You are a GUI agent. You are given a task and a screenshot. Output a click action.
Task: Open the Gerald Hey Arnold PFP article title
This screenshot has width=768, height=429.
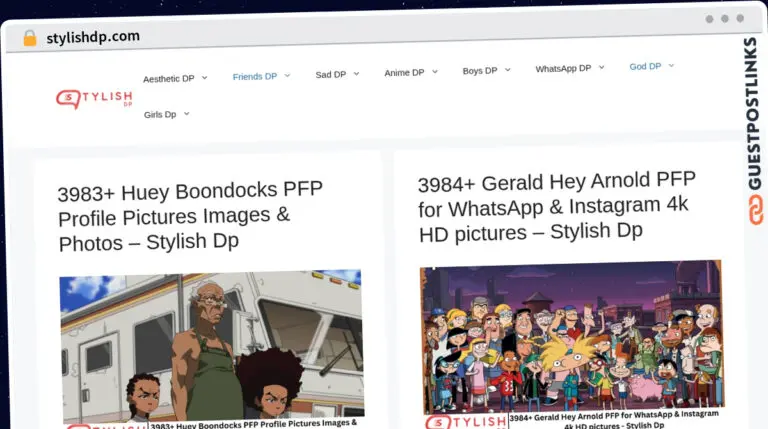pyautogui.click(x=556, y=207)
